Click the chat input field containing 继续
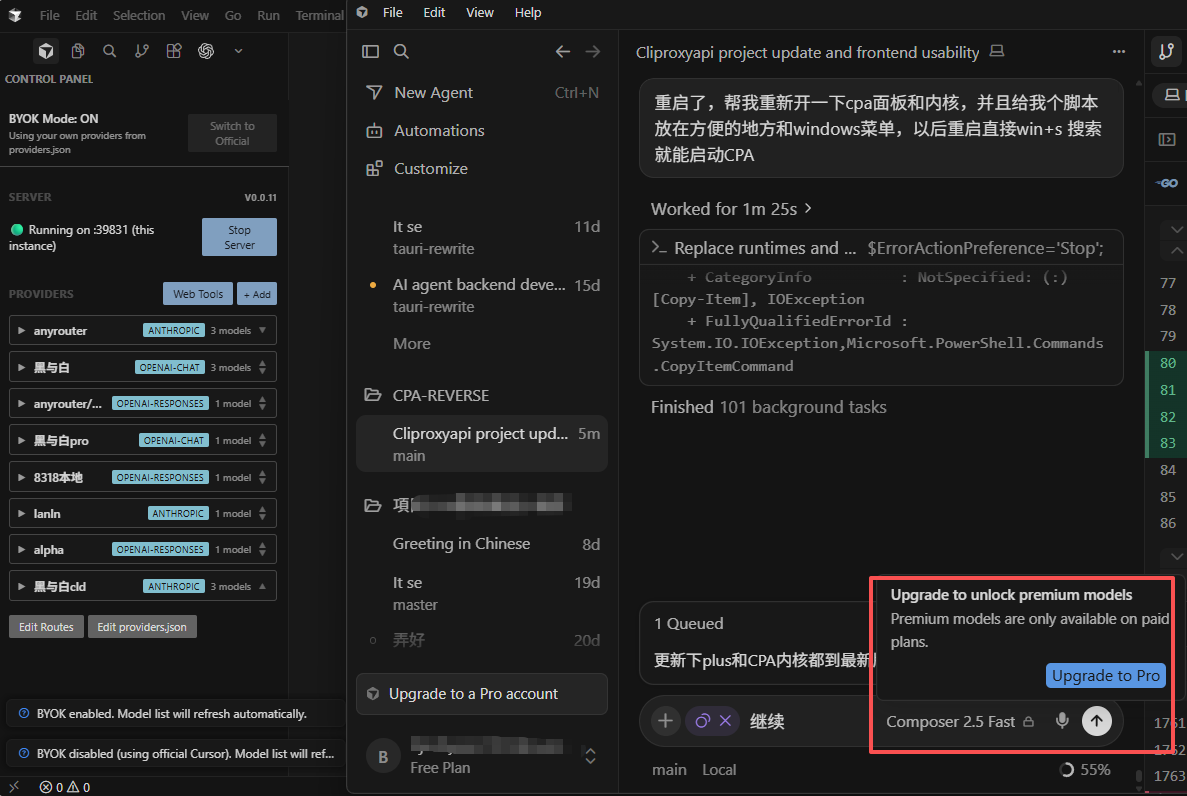This screenshot has width=1187, height=796. (x=810, y=721)
